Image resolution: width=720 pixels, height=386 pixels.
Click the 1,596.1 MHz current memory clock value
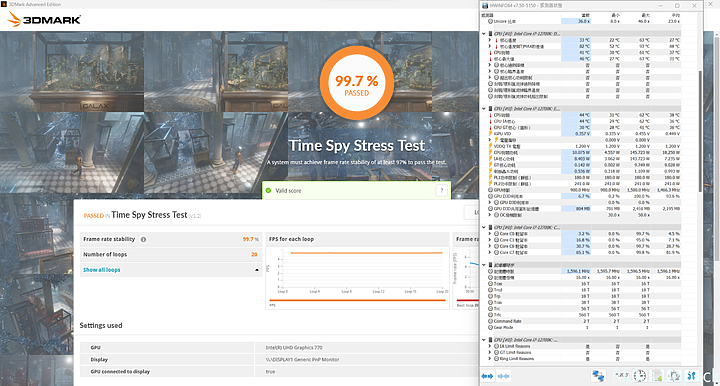click(578, 271)
